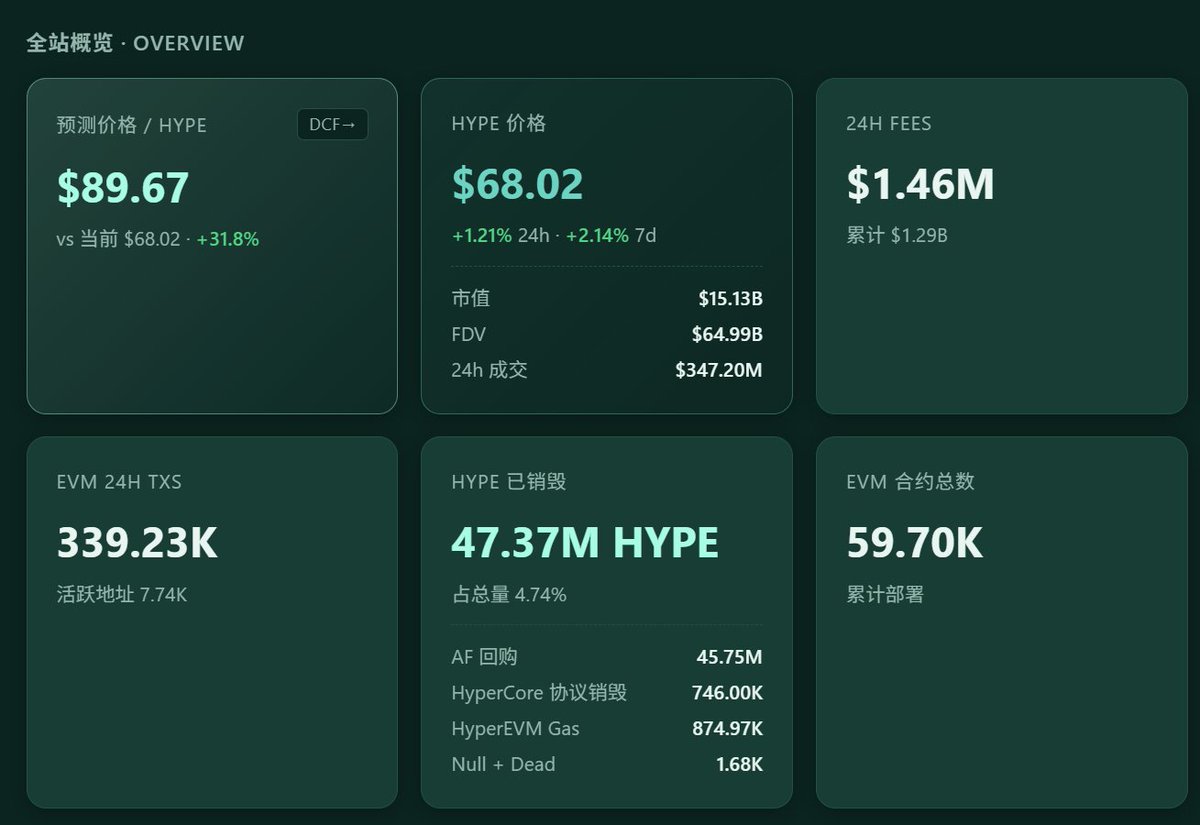Select the 预测价格 / HYPE card title
Screen dimensions: 1200x825
click(132, 125)
